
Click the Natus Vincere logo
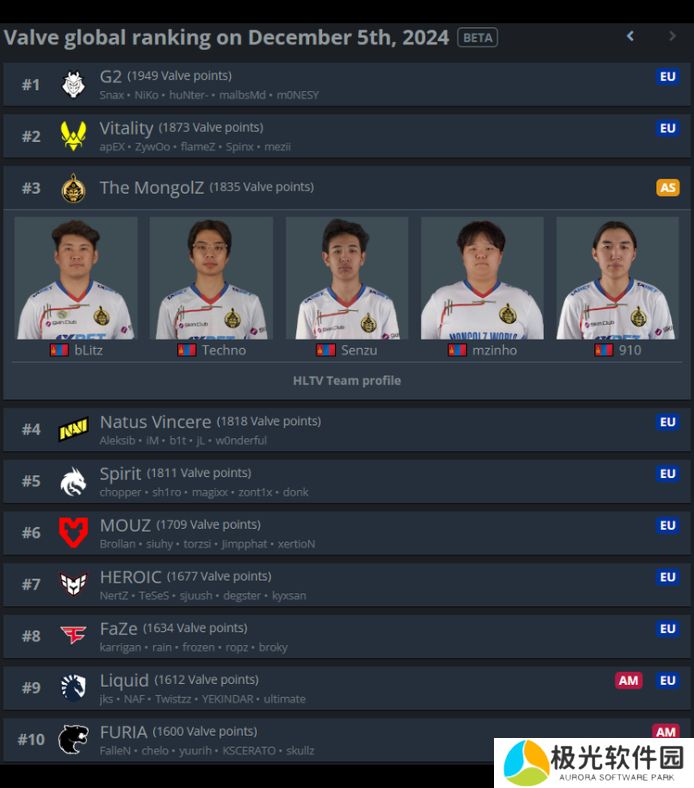[73, 430]
